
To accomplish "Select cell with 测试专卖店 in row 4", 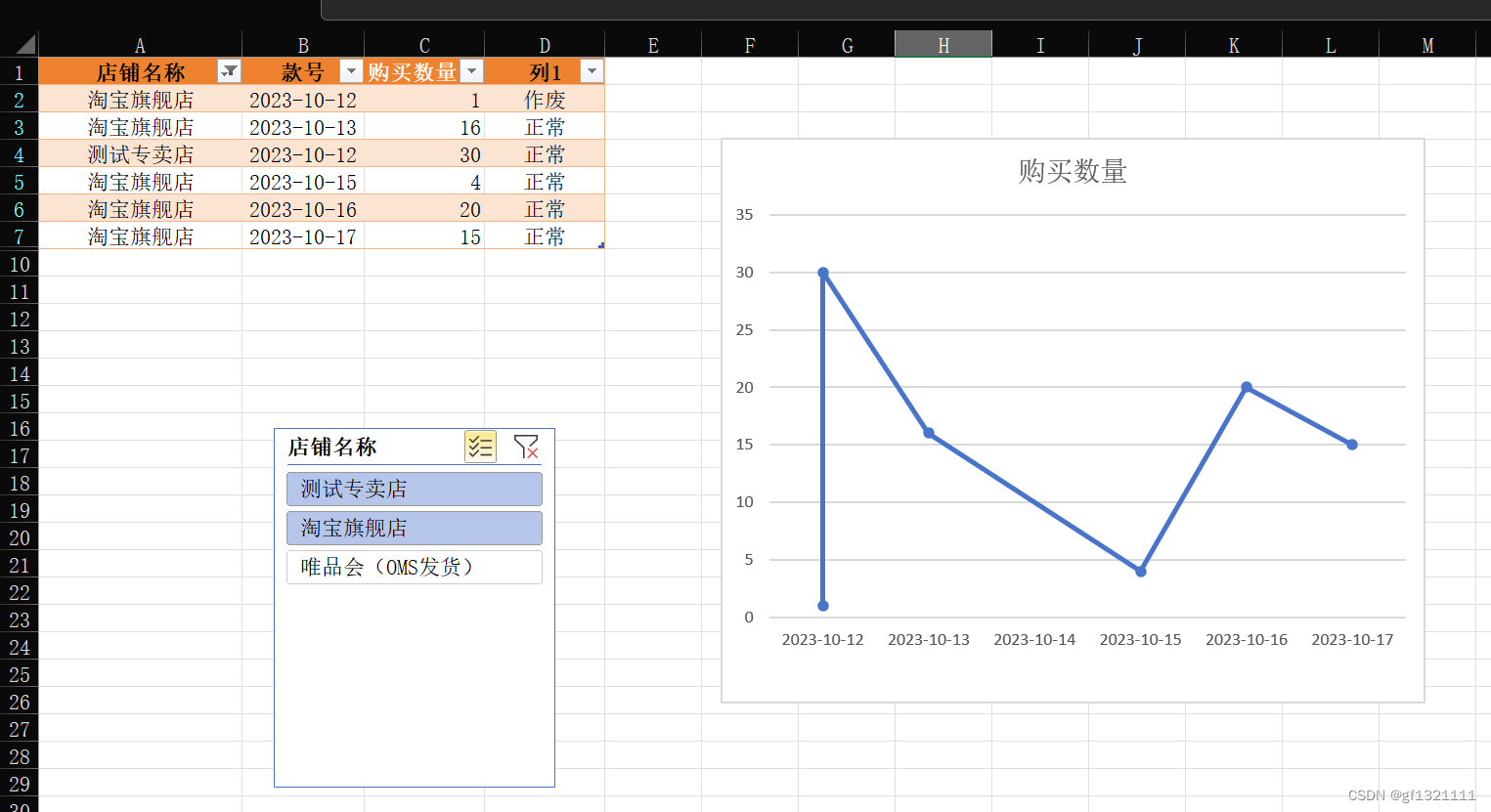I will pyautogui.click(x=140, y=154).
